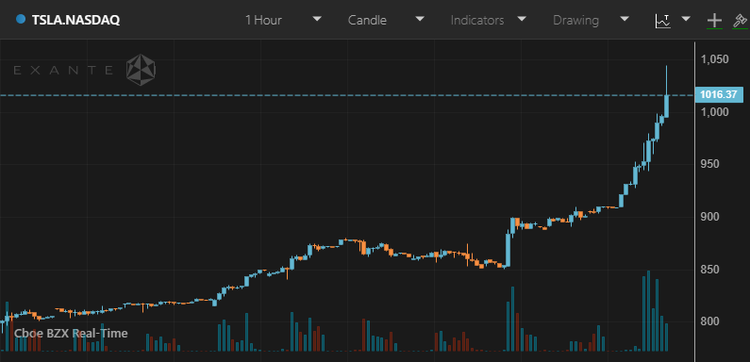Click the 1,050 price axis label

(715, 59)
